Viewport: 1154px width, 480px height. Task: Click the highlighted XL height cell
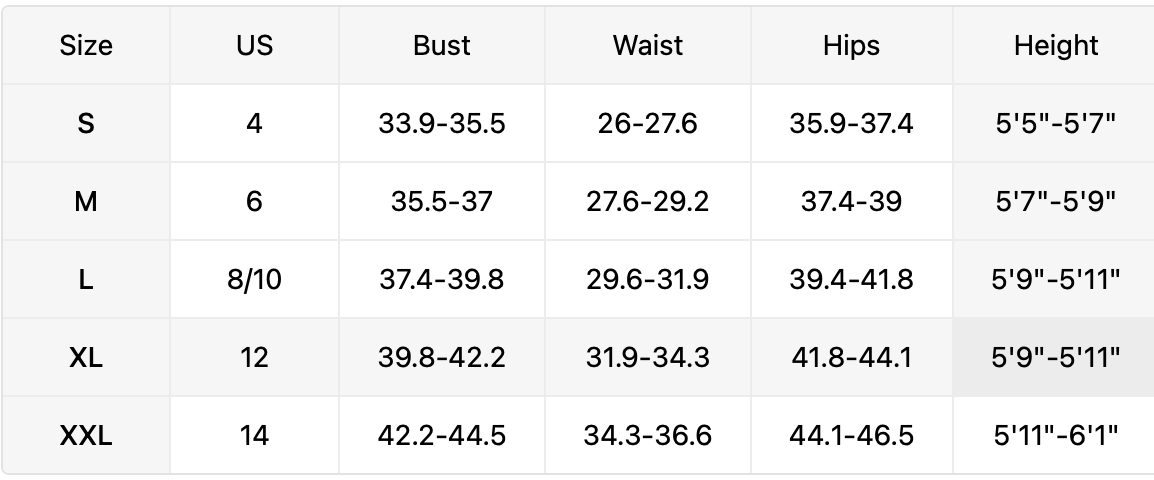pos(1055,357)
